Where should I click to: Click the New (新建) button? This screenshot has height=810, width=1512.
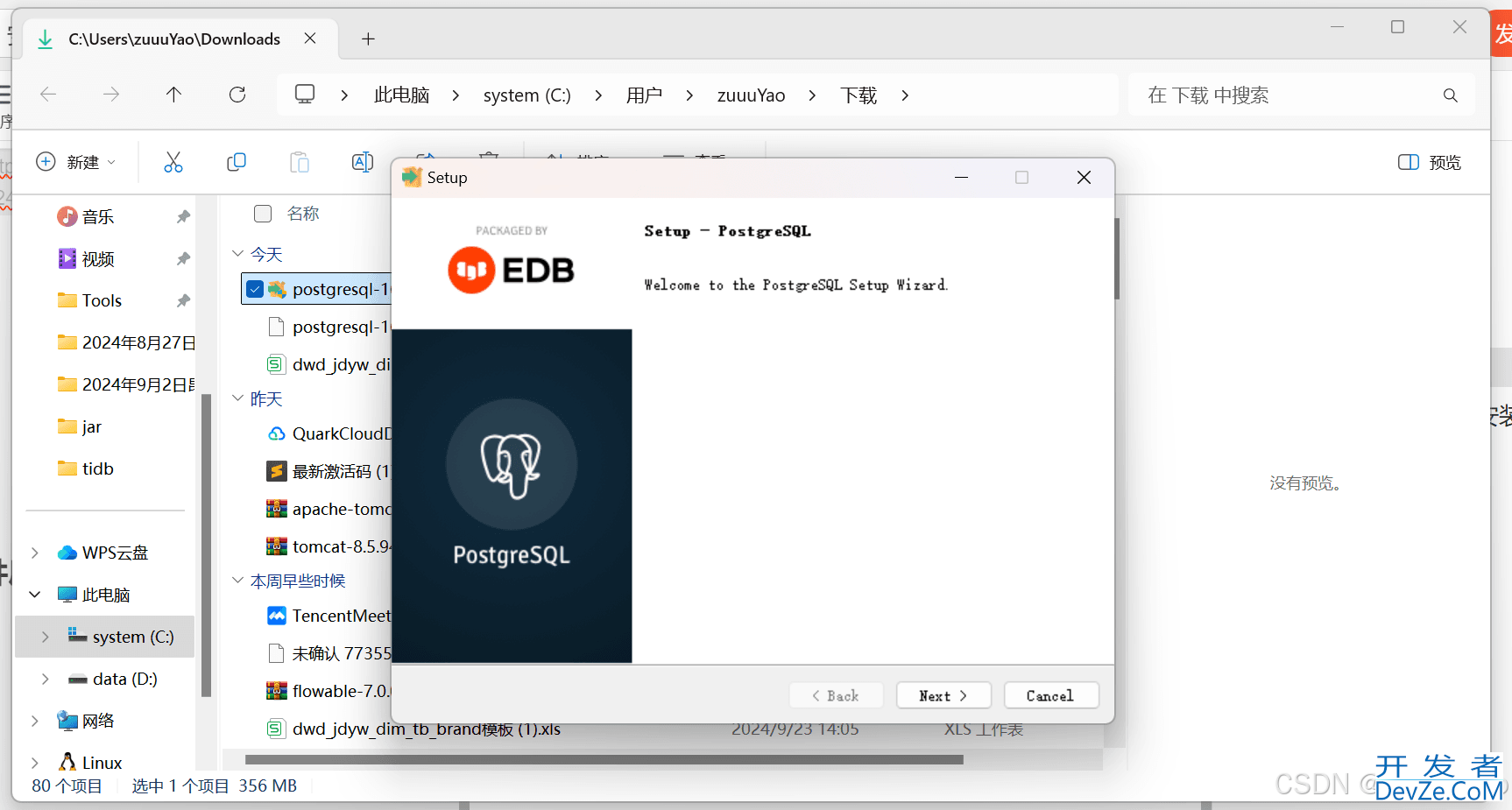click(x=75, y=162)
